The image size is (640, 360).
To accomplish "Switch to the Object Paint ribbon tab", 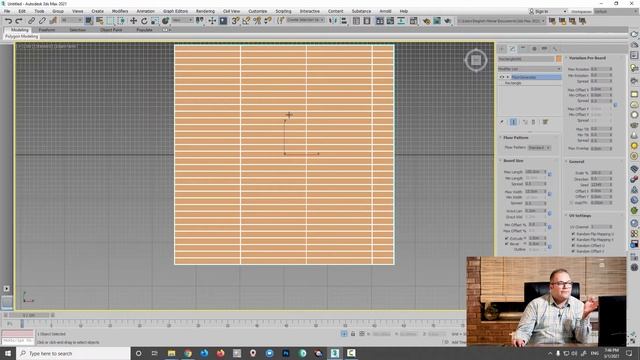I will [111, 30].
